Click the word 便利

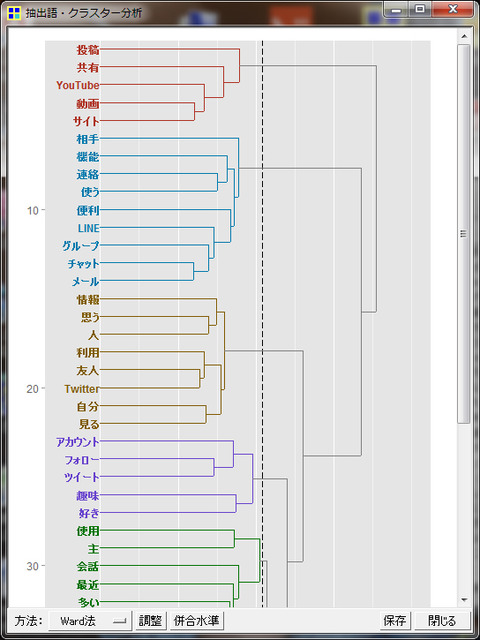pyautogui.click(x=88, y=211)
